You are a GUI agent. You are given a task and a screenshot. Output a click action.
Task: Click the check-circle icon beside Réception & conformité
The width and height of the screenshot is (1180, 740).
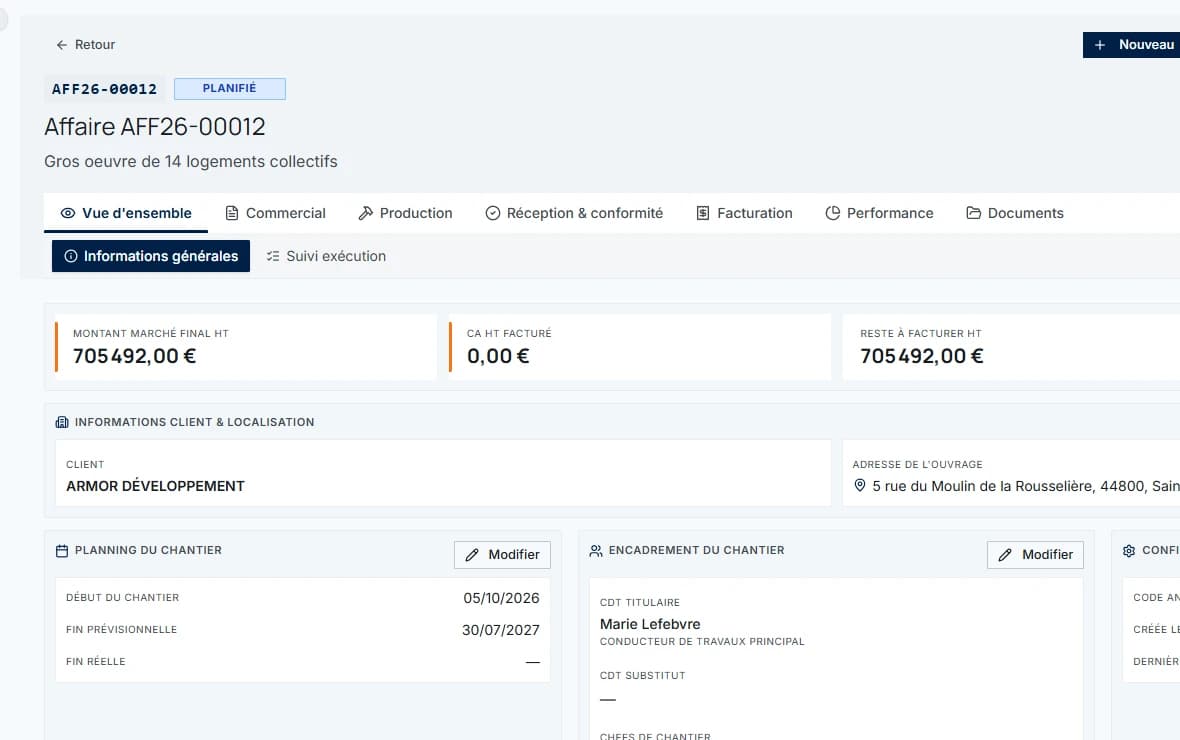[493, 213]
